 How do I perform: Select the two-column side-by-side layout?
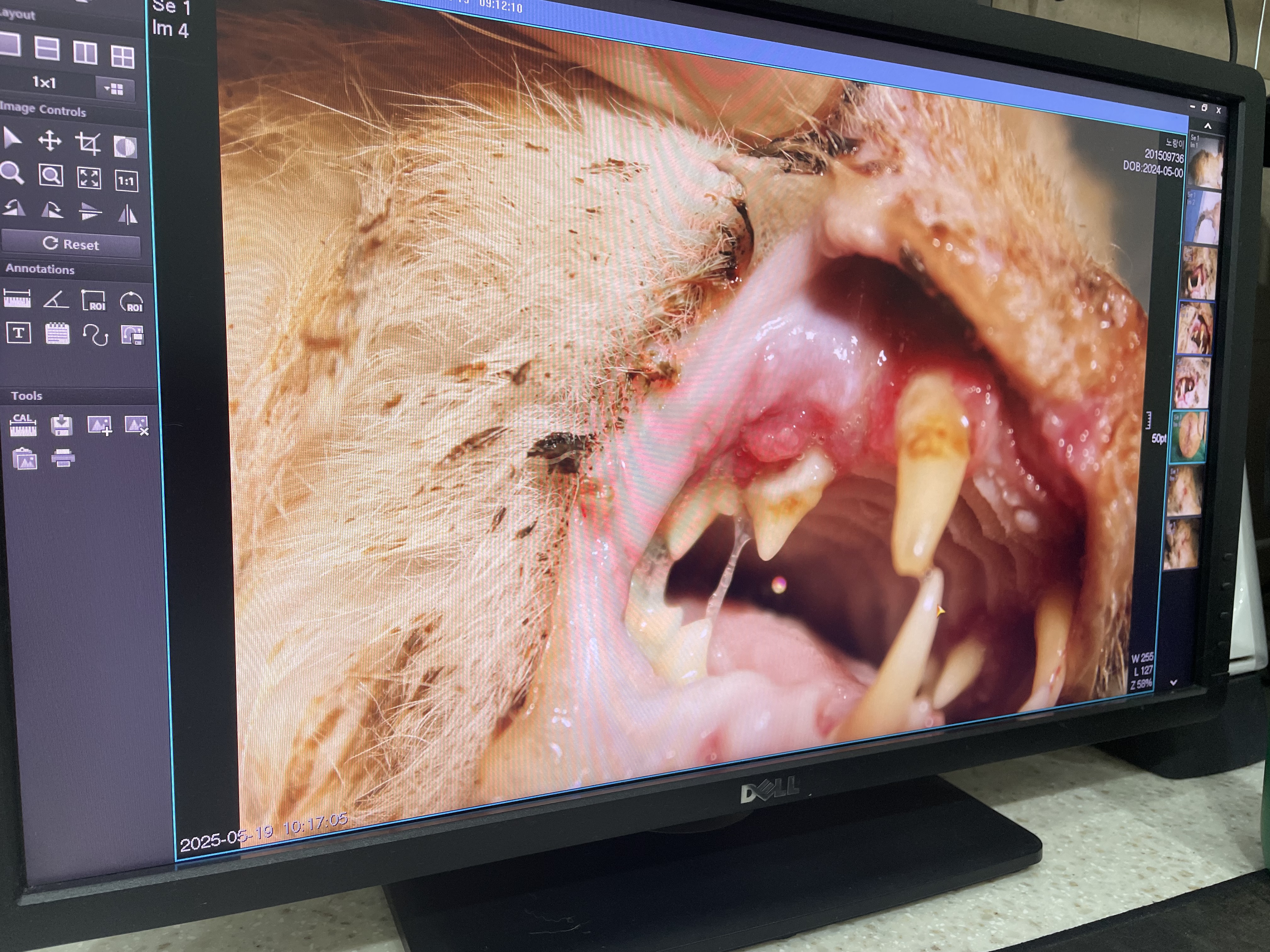pyautogui.click(x=85, y=52)
